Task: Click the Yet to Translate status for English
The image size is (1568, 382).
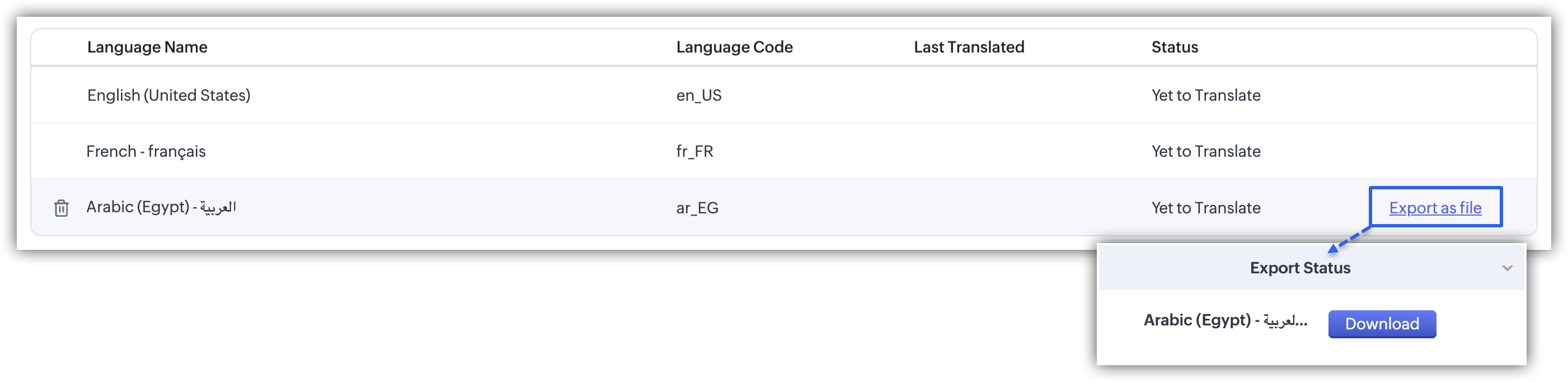Action: [1205, 95]
